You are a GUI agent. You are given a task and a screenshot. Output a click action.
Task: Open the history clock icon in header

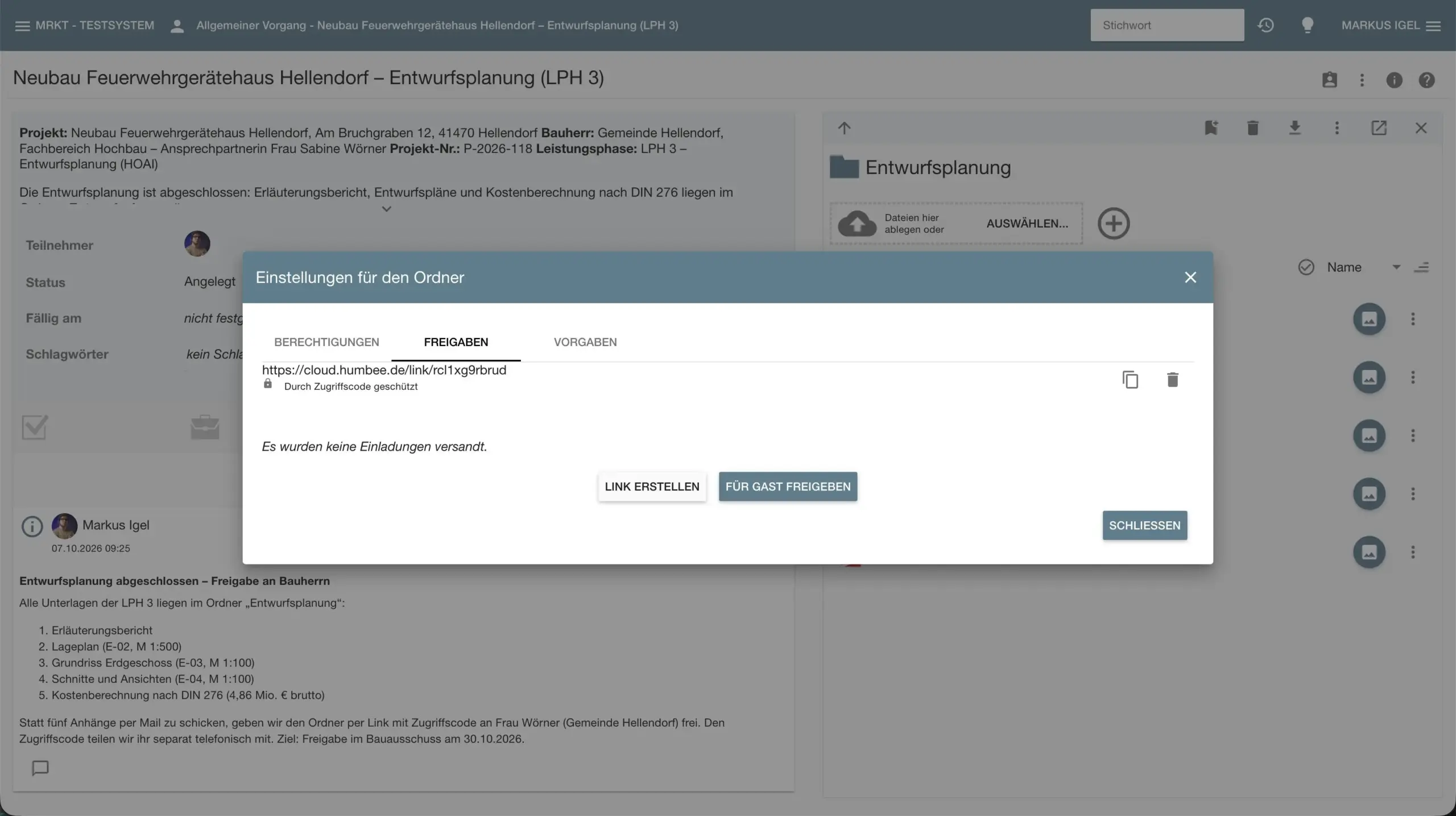pyautogui.click(x=1265, y=25)
